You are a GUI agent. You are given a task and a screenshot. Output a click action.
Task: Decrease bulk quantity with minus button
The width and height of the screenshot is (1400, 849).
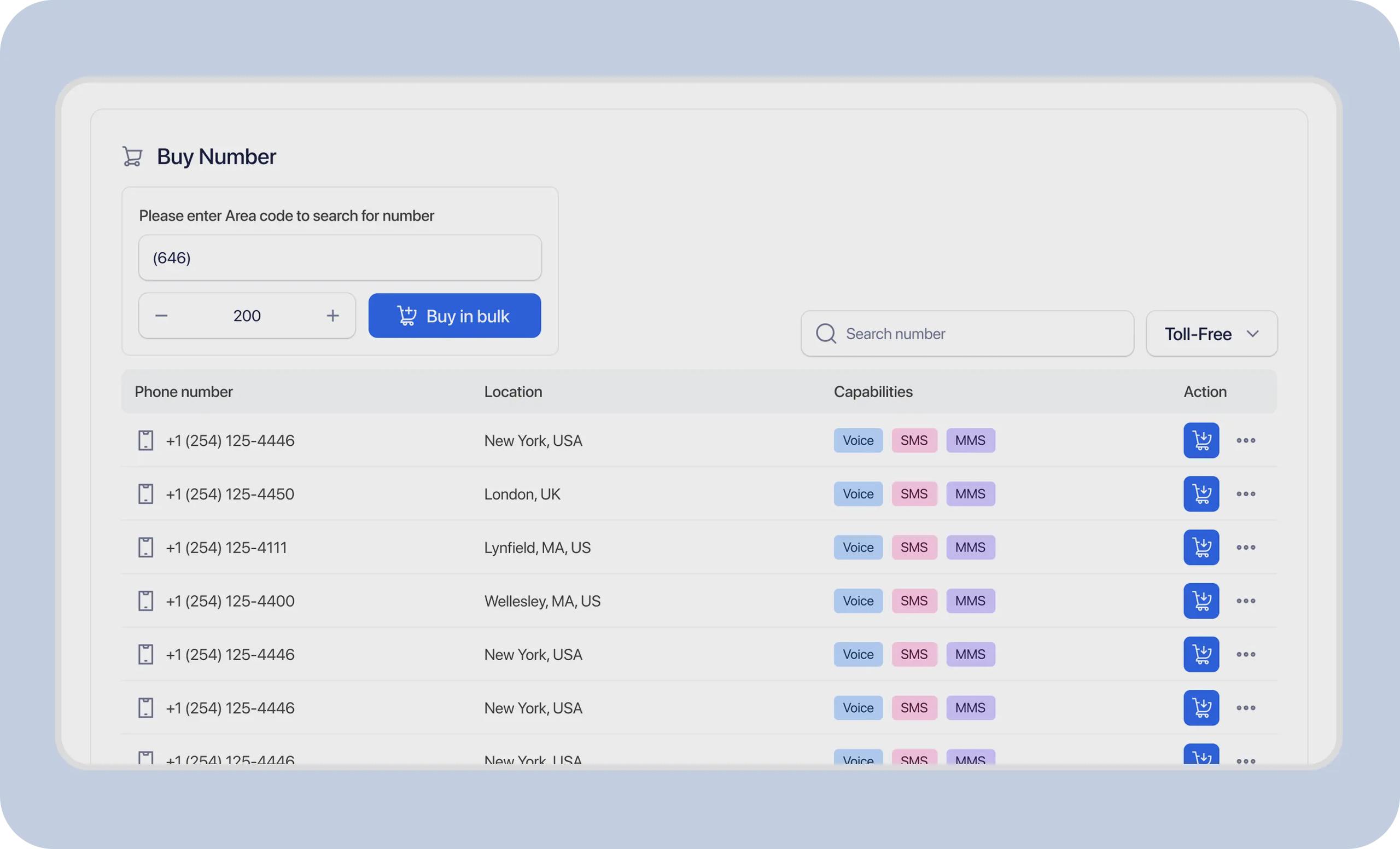pyautogui.click(x=161, y=316)
